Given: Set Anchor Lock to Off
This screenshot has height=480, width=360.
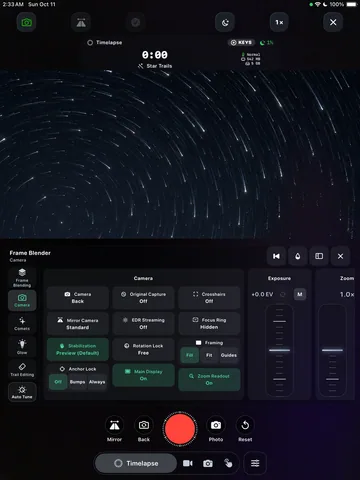Looking at the screenshot, I should [x=58, y=382].
